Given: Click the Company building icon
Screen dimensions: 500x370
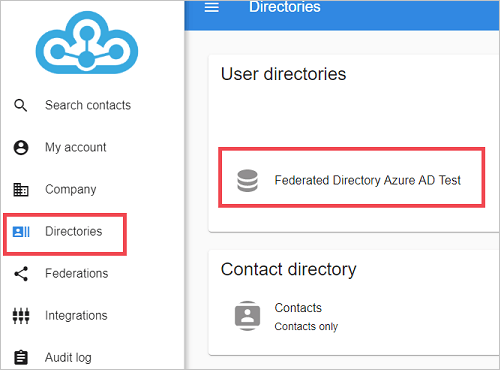Looking at the screenshot, I should 21,189.
